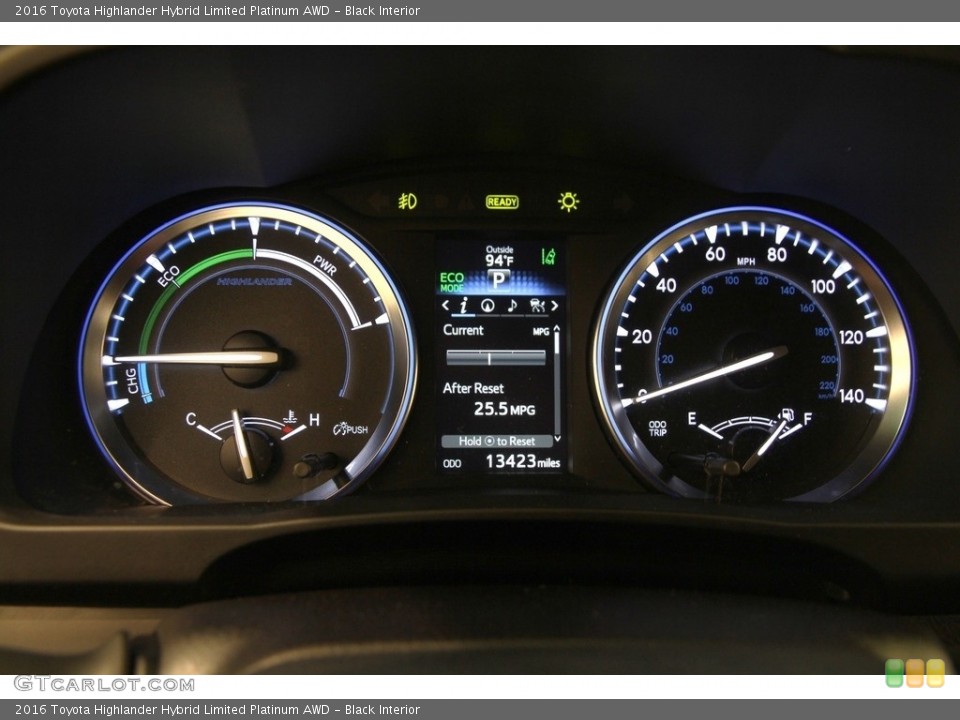The width and height of the screenshot is (960, 720).
Task: Select the ECO MODE indicator
Action: (452, 282)
